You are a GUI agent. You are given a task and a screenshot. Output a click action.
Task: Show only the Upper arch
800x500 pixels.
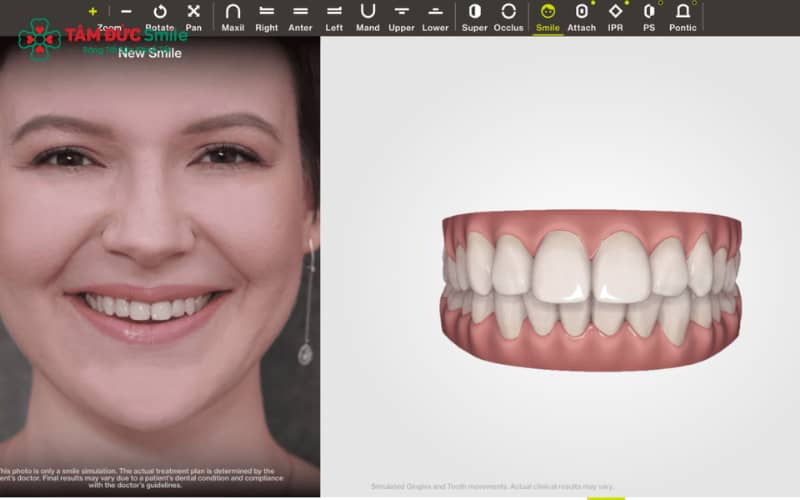click(402, 15)
